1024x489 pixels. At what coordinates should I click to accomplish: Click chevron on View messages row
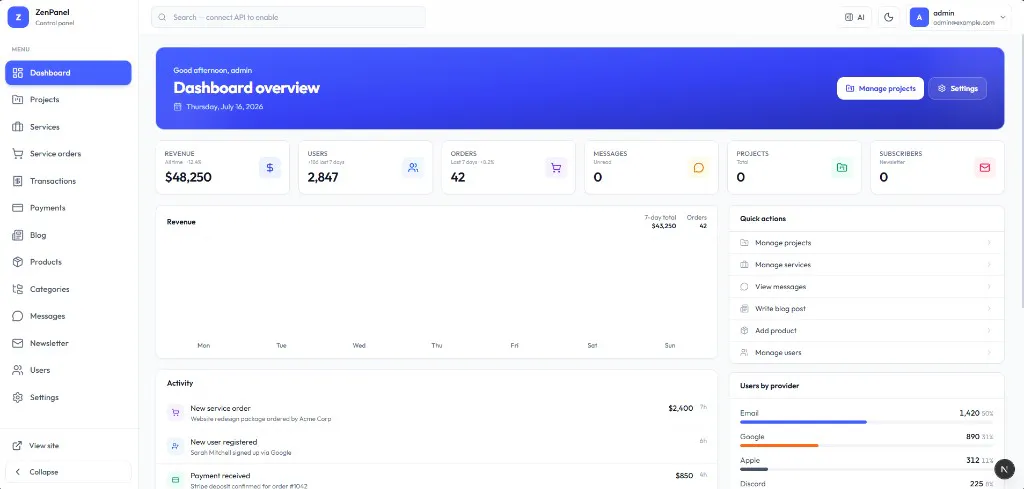point(989,287)
